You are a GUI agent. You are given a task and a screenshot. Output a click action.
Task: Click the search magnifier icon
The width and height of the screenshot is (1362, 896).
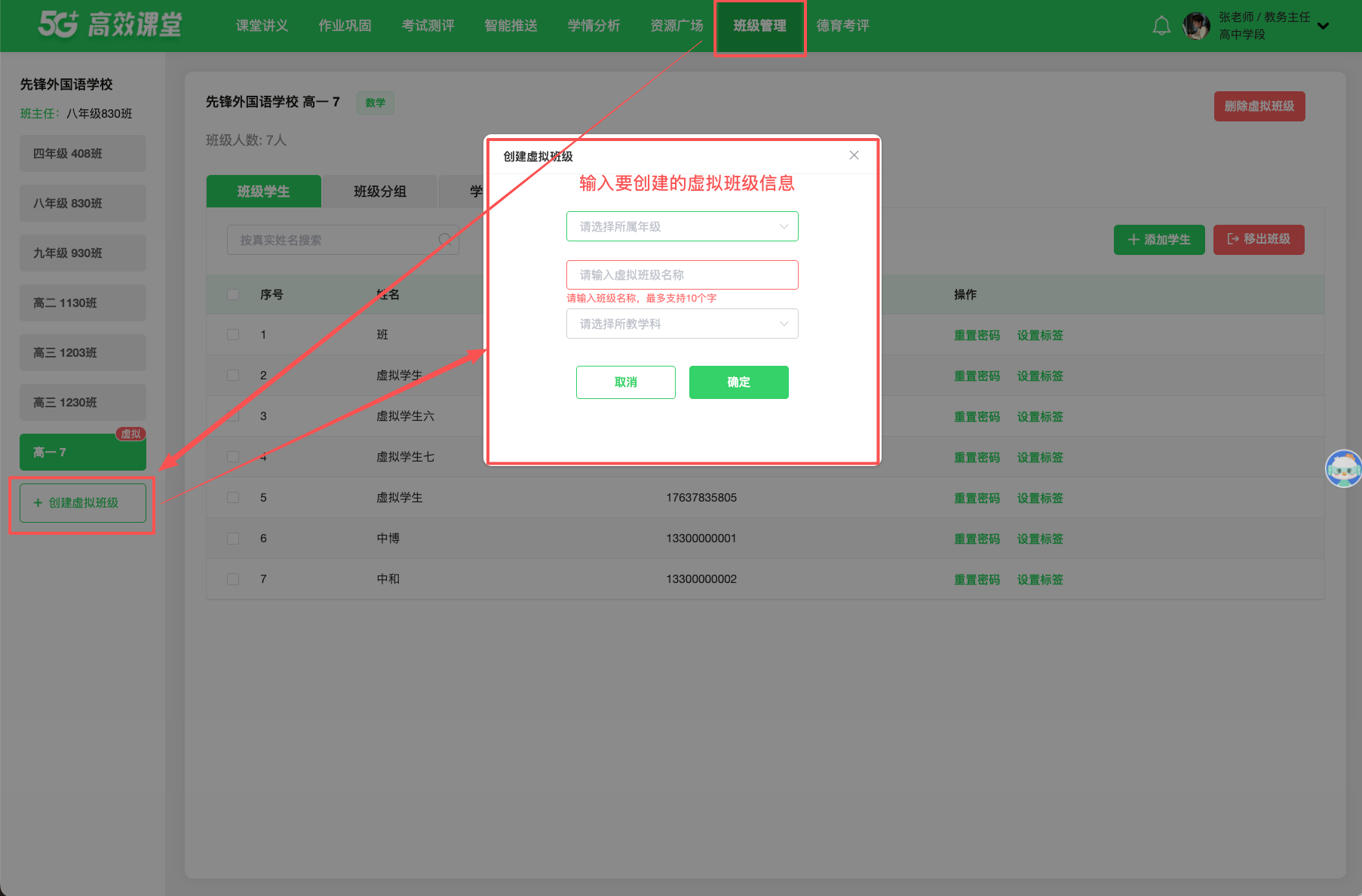click(x=445, y=240)
